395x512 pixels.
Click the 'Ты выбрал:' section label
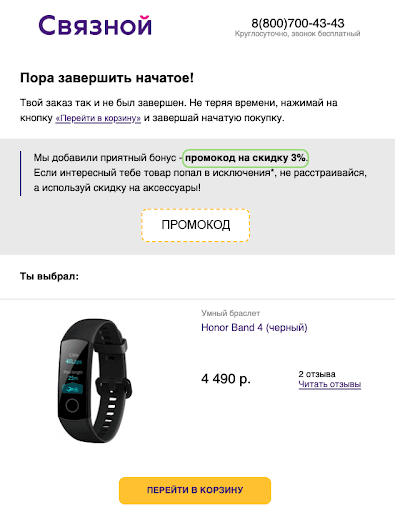pyautogui.click(x=49, y=276)
